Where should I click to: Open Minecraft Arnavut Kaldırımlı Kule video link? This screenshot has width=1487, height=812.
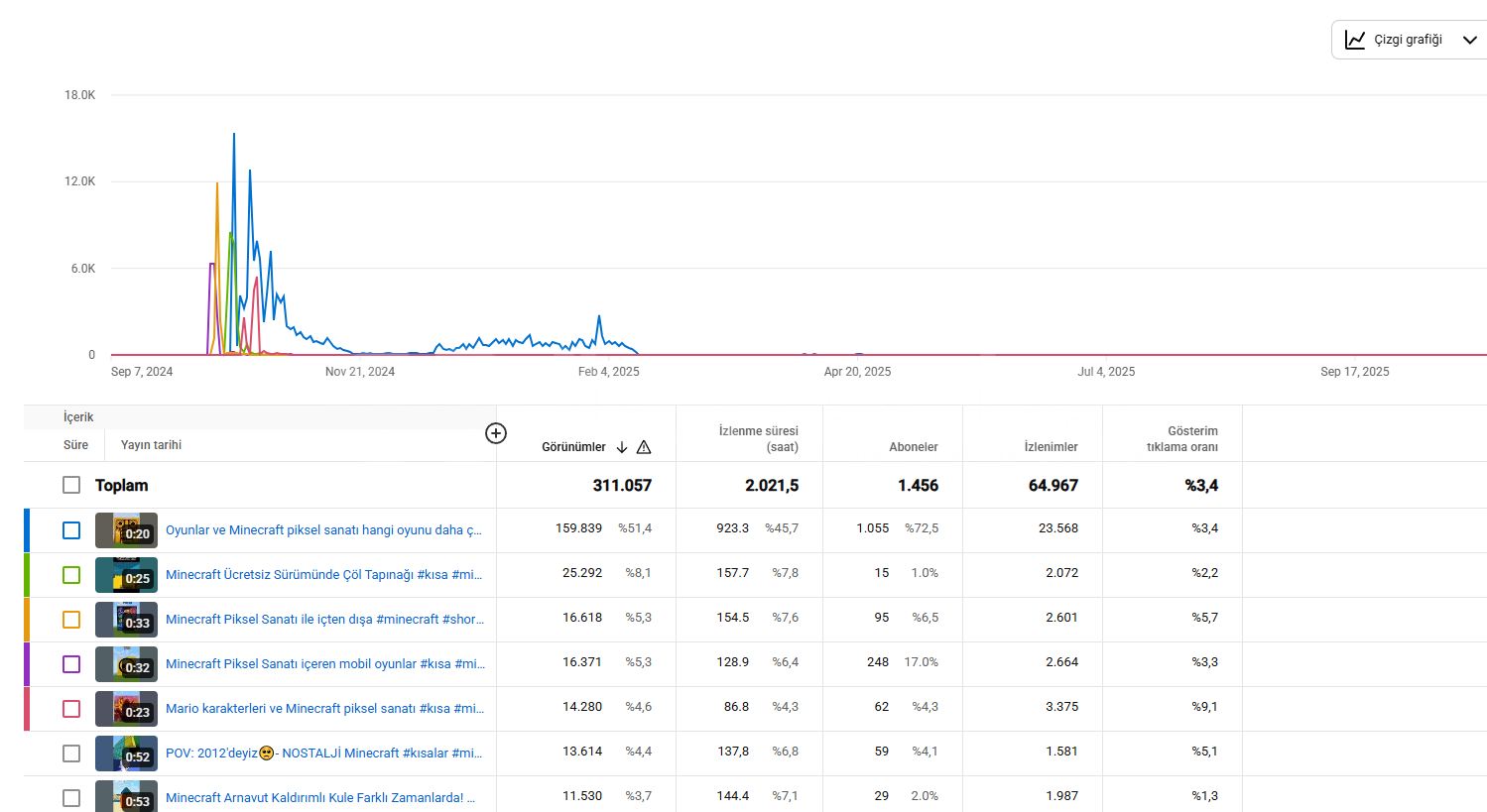point(319,798)
